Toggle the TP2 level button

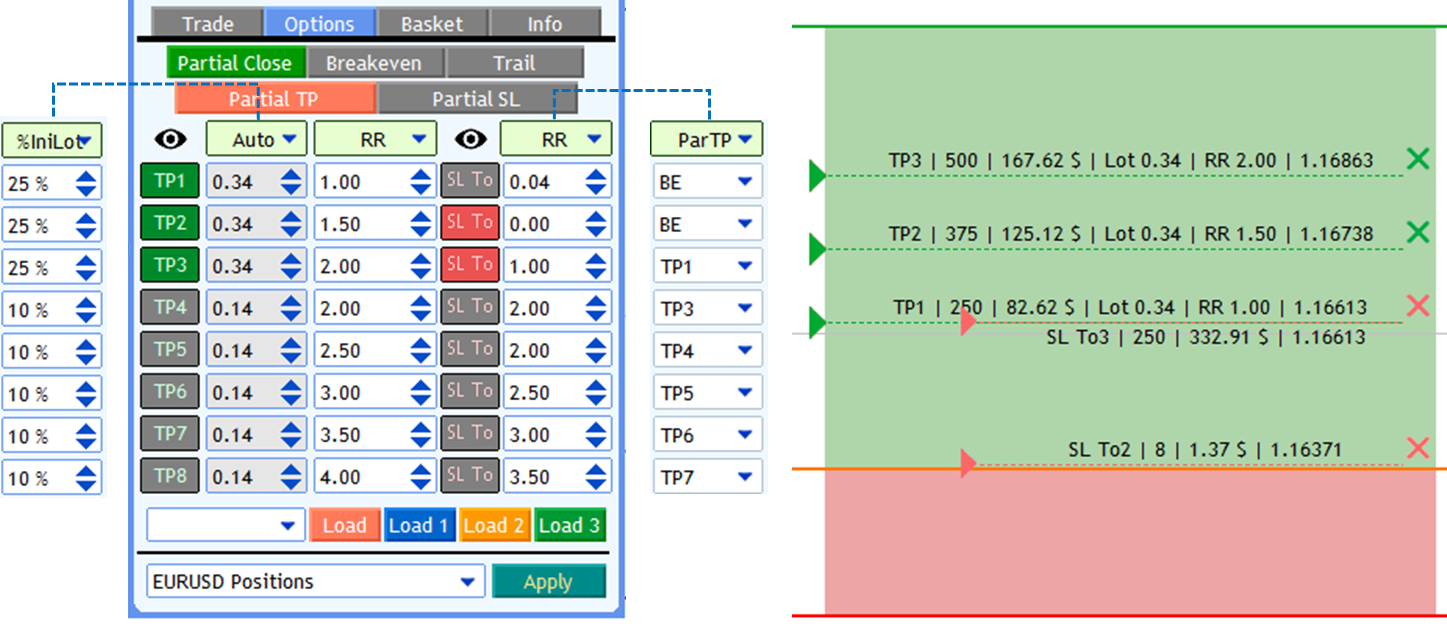[170, 223]
